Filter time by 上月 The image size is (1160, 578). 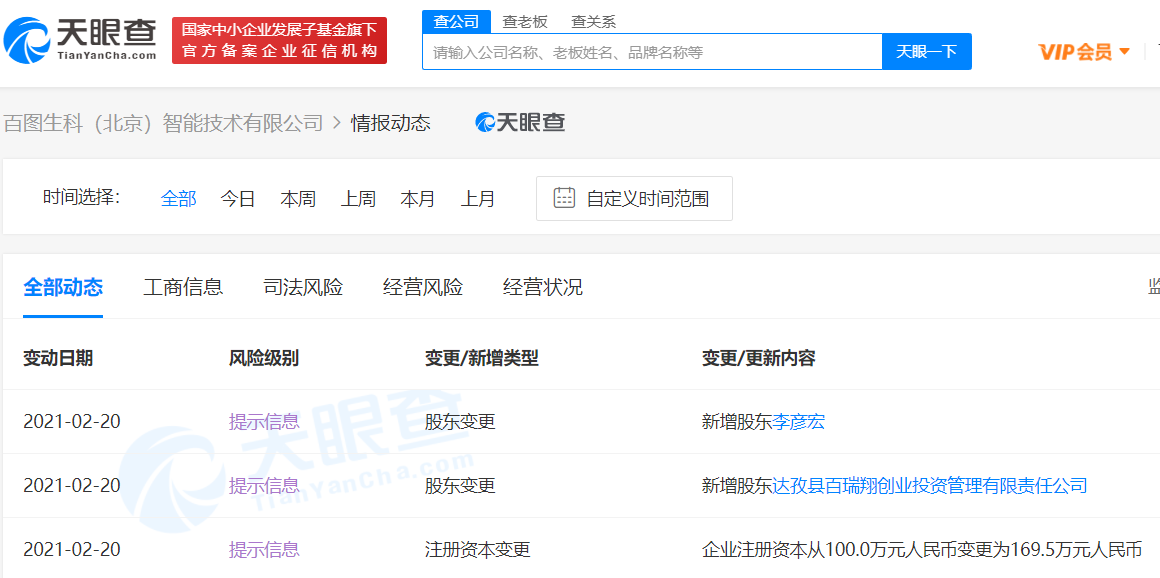pos(478,199)
